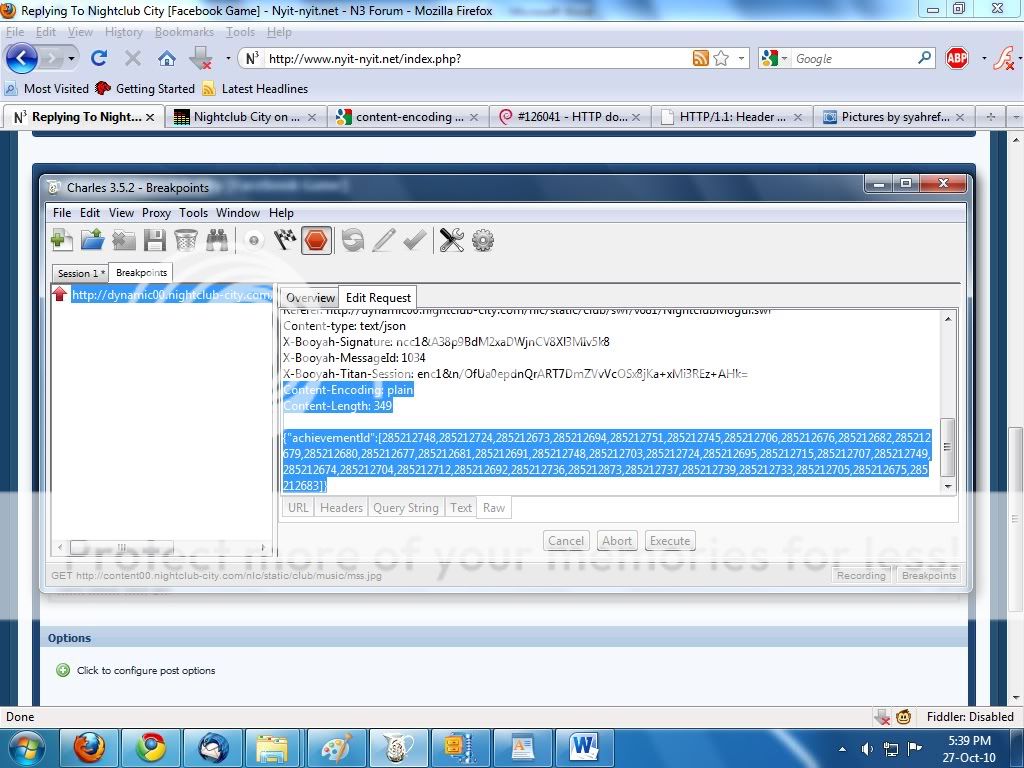1024x768 pixels.
Task: Open the Firefox back/forward history dropdown
Action: coord(71,59)
